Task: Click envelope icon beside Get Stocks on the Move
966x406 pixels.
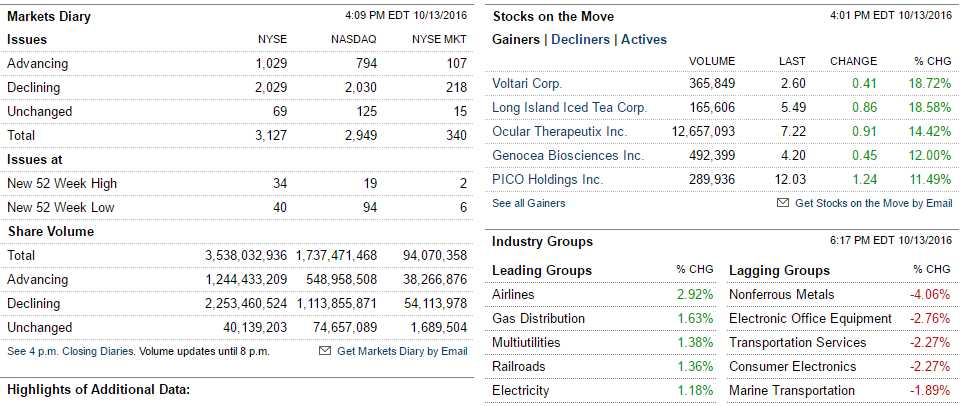Action: 783,203
